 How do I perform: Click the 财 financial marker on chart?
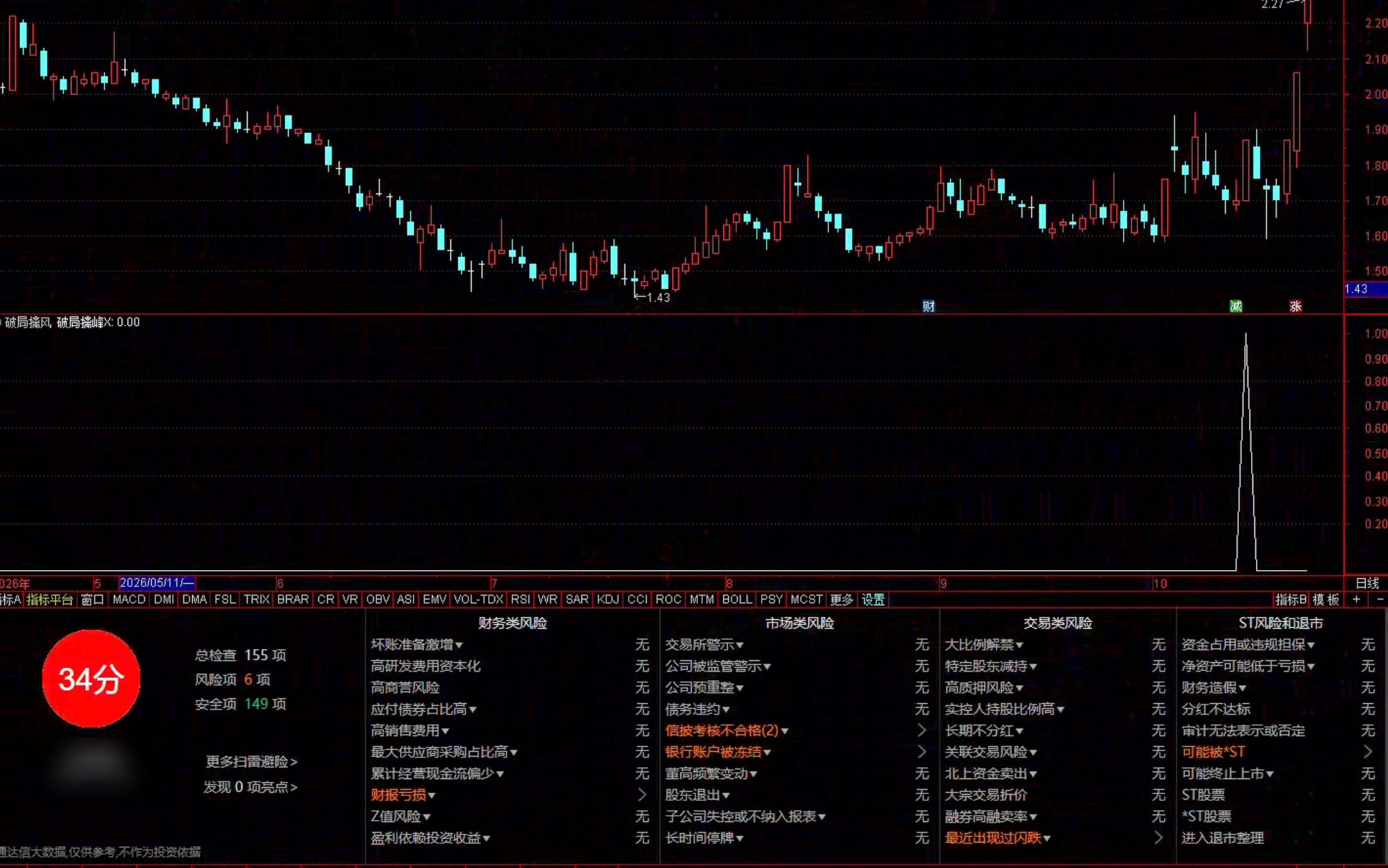click(928, 306)
